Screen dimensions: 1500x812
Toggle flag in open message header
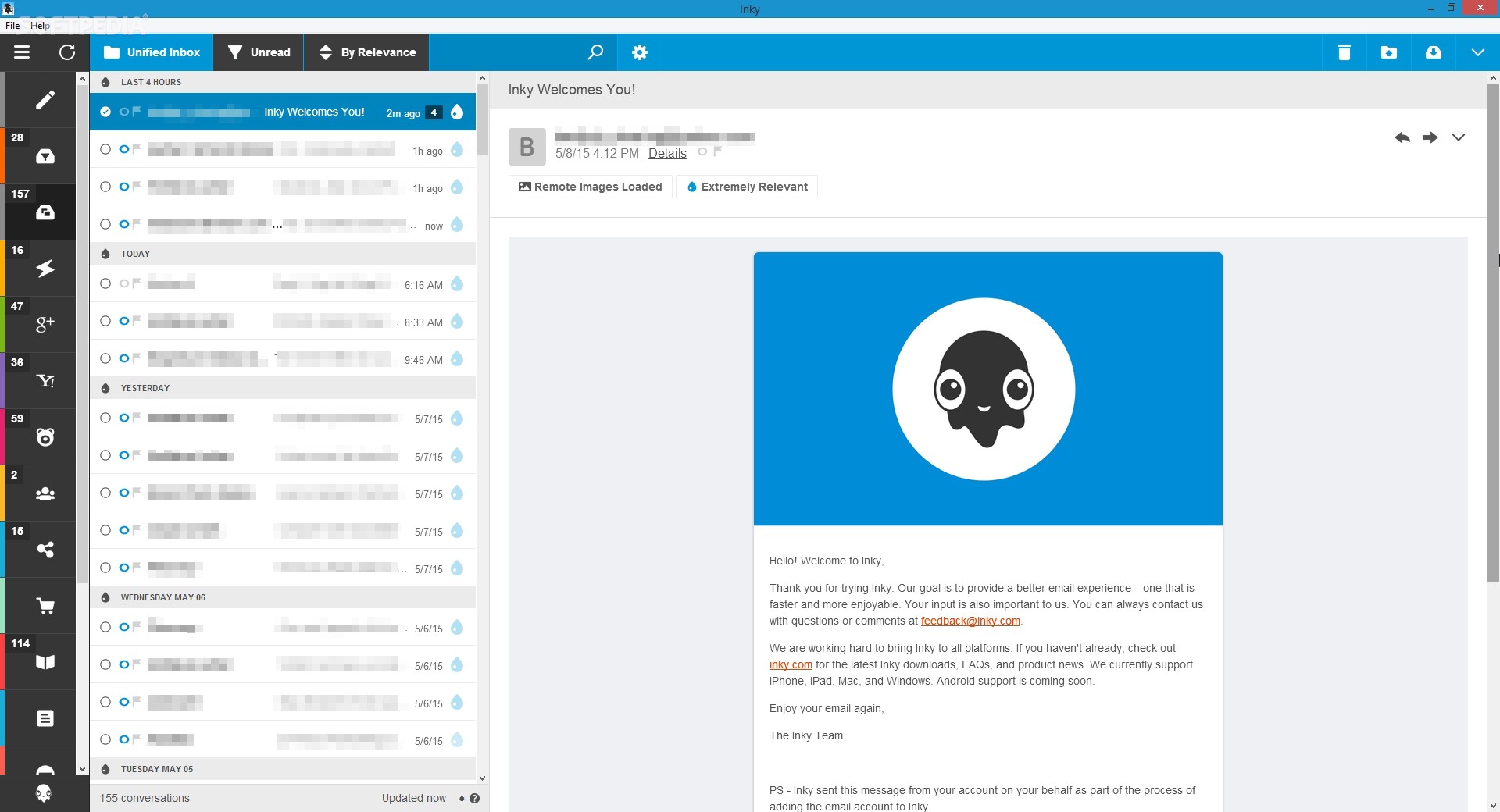pyautogui.click(x=717, y=152)
